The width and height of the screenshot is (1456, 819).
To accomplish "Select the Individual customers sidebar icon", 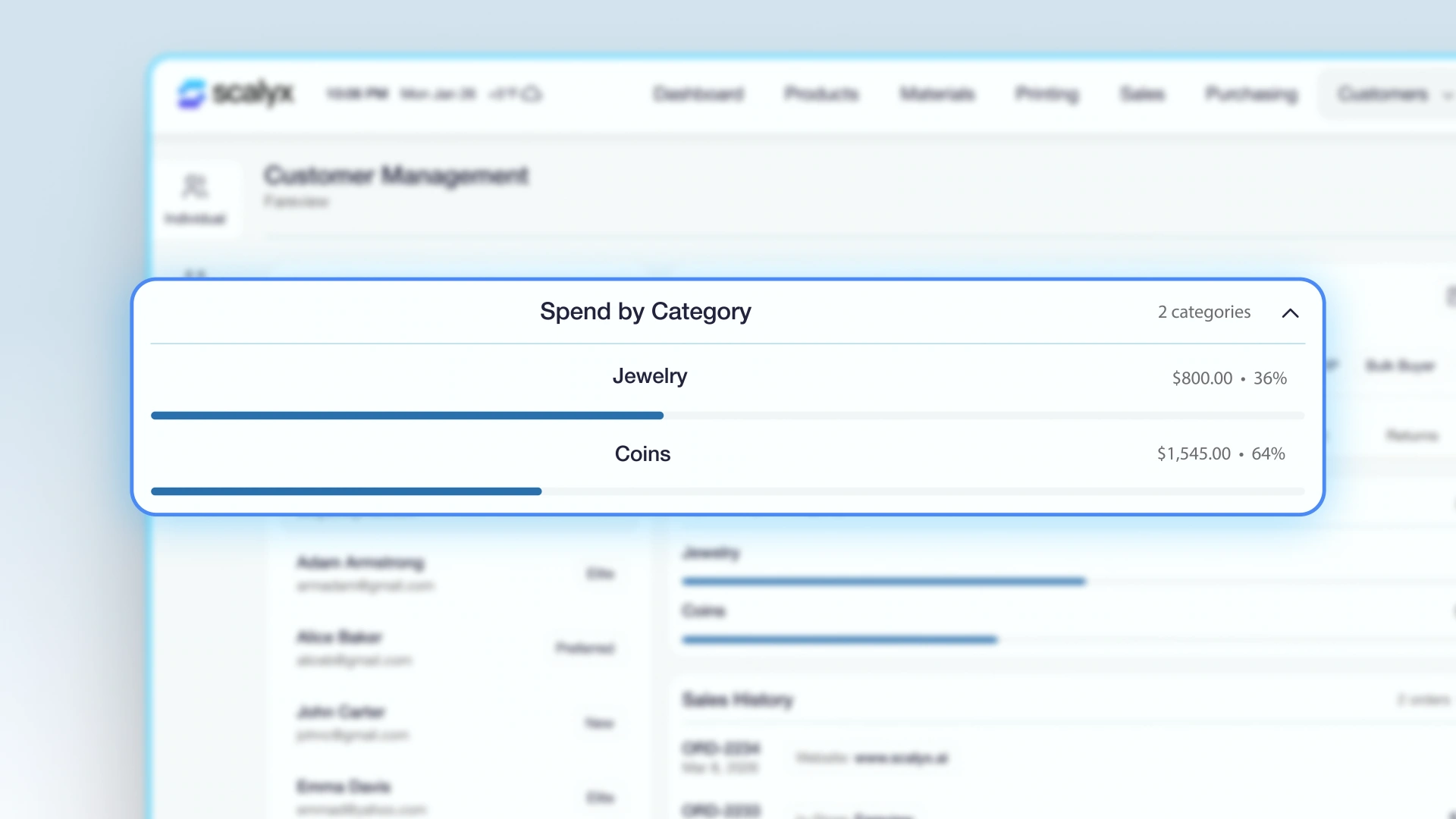I will coord(195,199).
